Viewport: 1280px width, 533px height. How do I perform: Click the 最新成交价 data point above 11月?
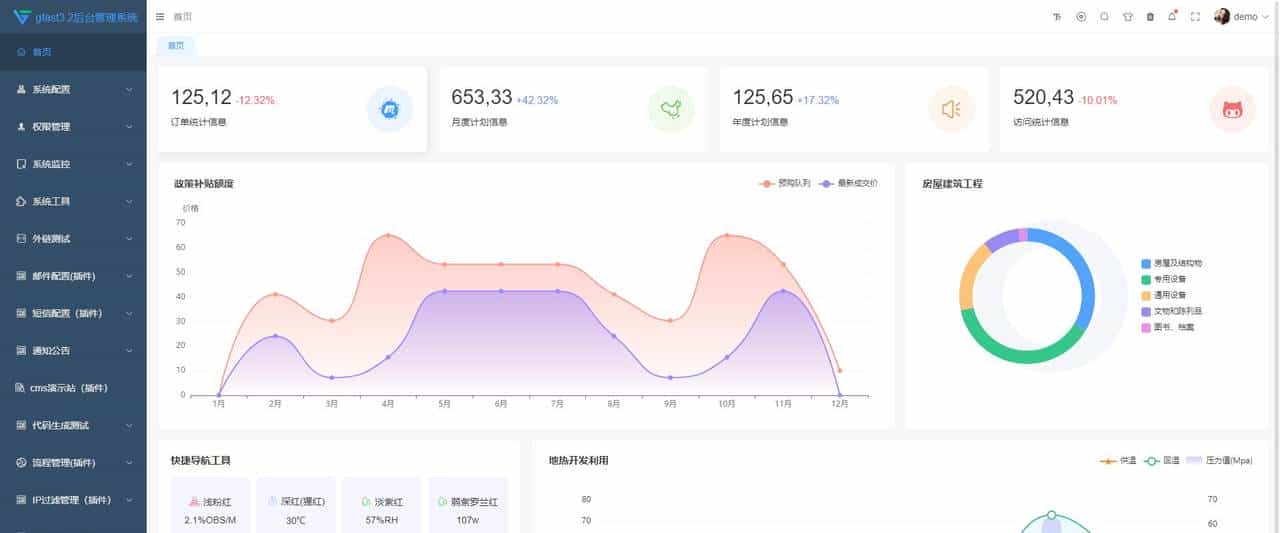783,291
